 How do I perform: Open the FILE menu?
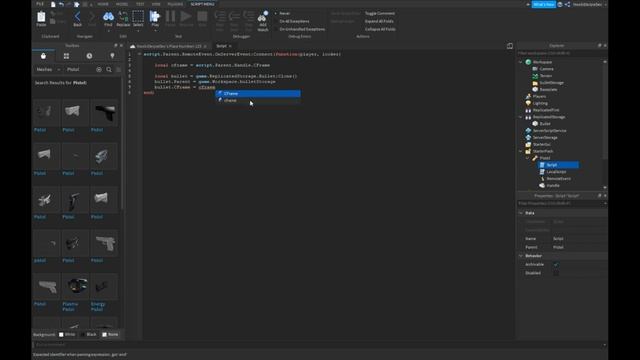pos(40,4)
